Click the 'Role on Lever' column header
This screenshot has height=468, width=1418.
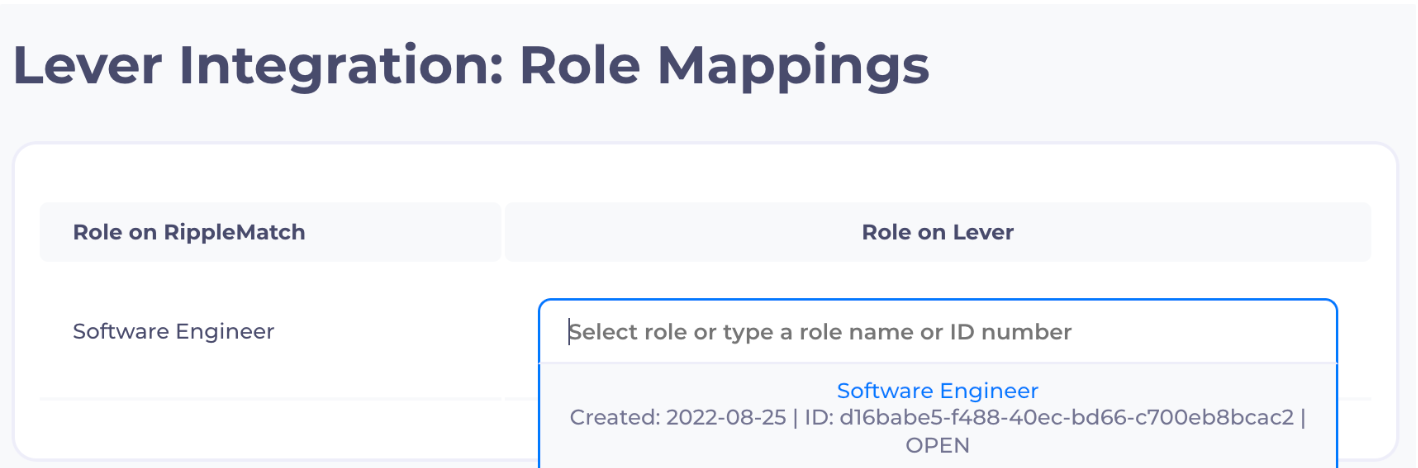point(937,232)
